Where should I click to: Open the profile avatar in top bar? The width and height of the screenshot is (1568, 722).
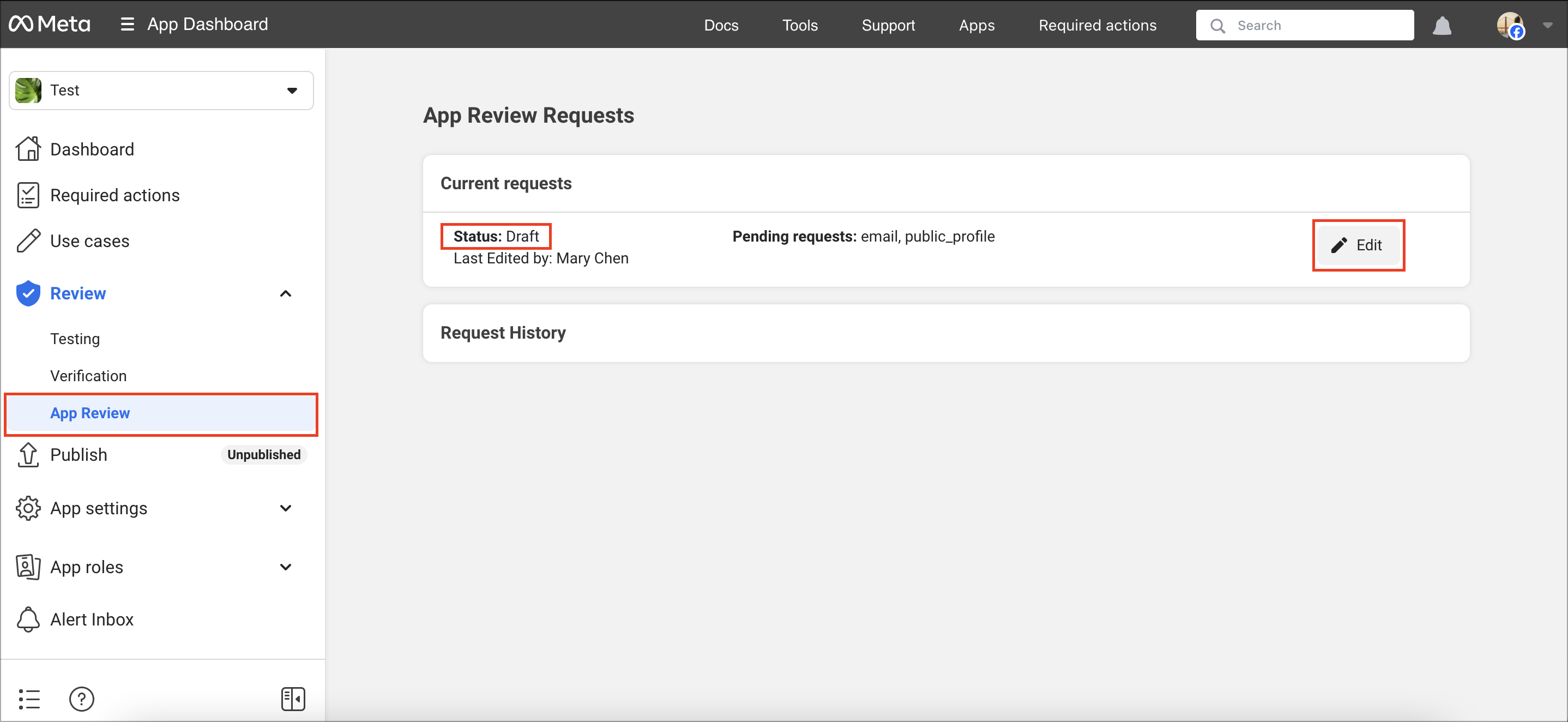click(1510, 26)
